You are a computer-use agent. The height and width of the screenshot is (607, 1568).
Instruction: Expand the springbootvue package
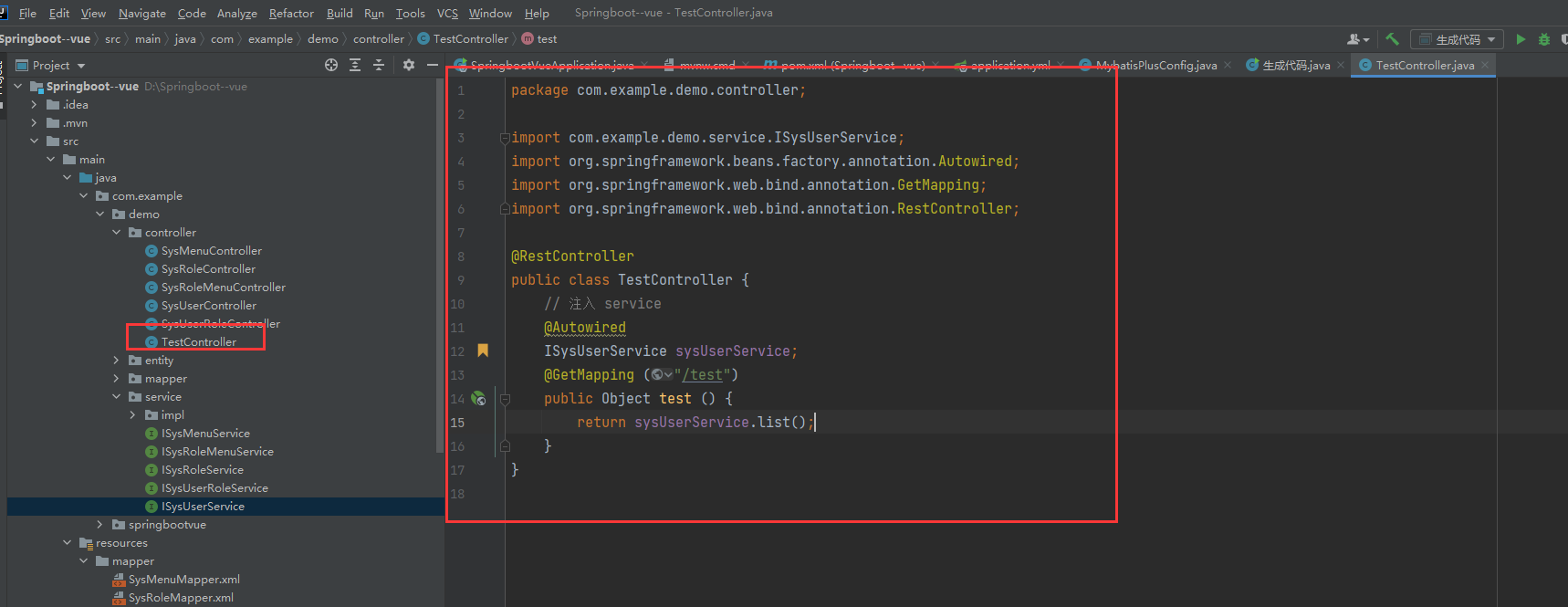tap(100, 525)
